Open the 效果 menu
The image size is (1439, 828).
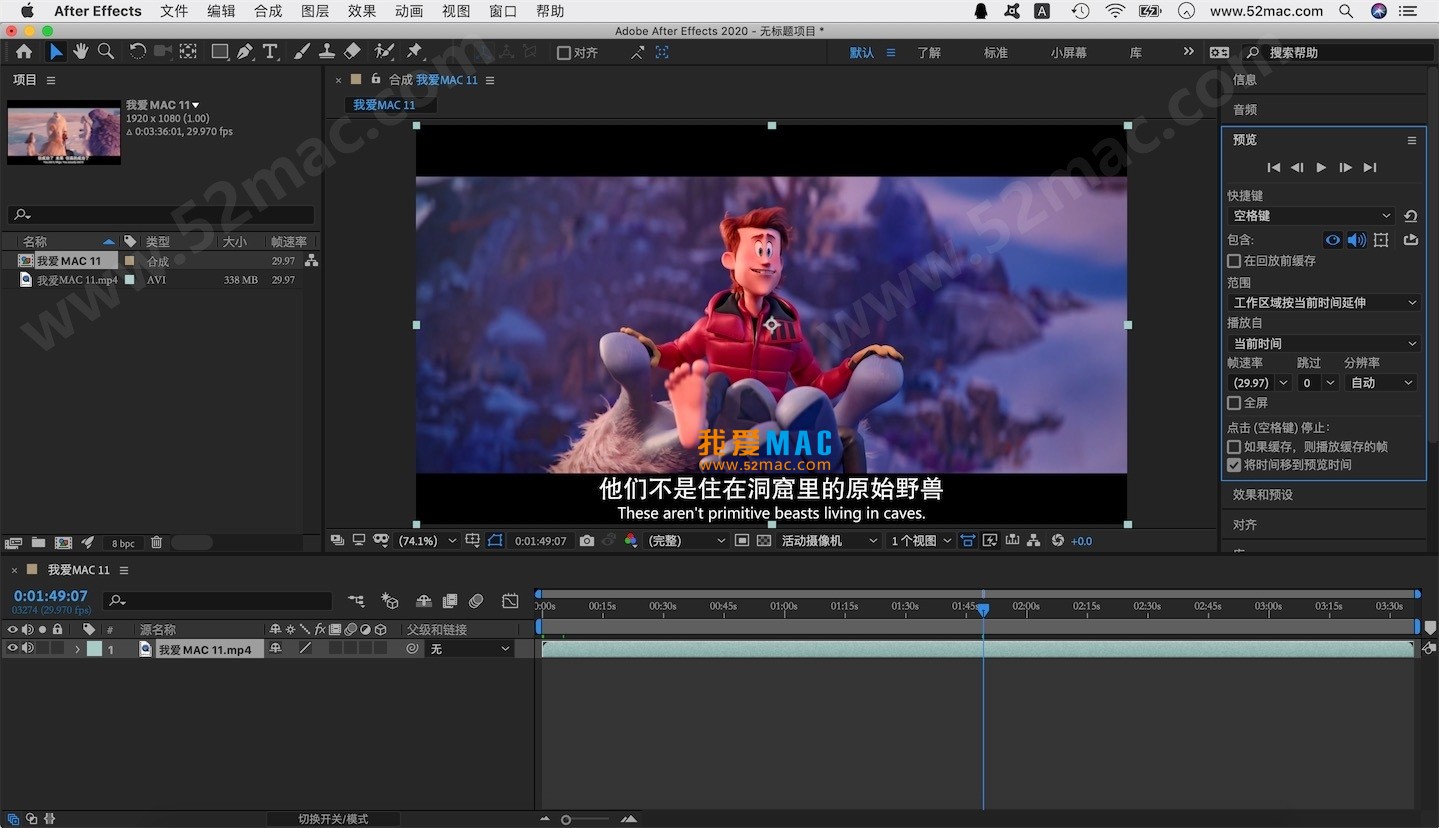[362, 11]
